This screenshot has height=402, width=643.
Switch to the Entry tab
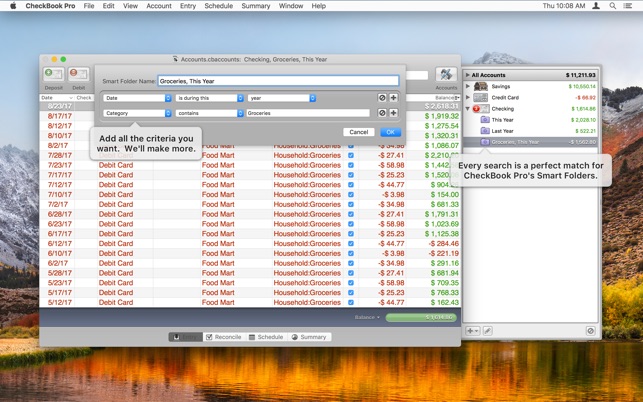coord(185,337)
